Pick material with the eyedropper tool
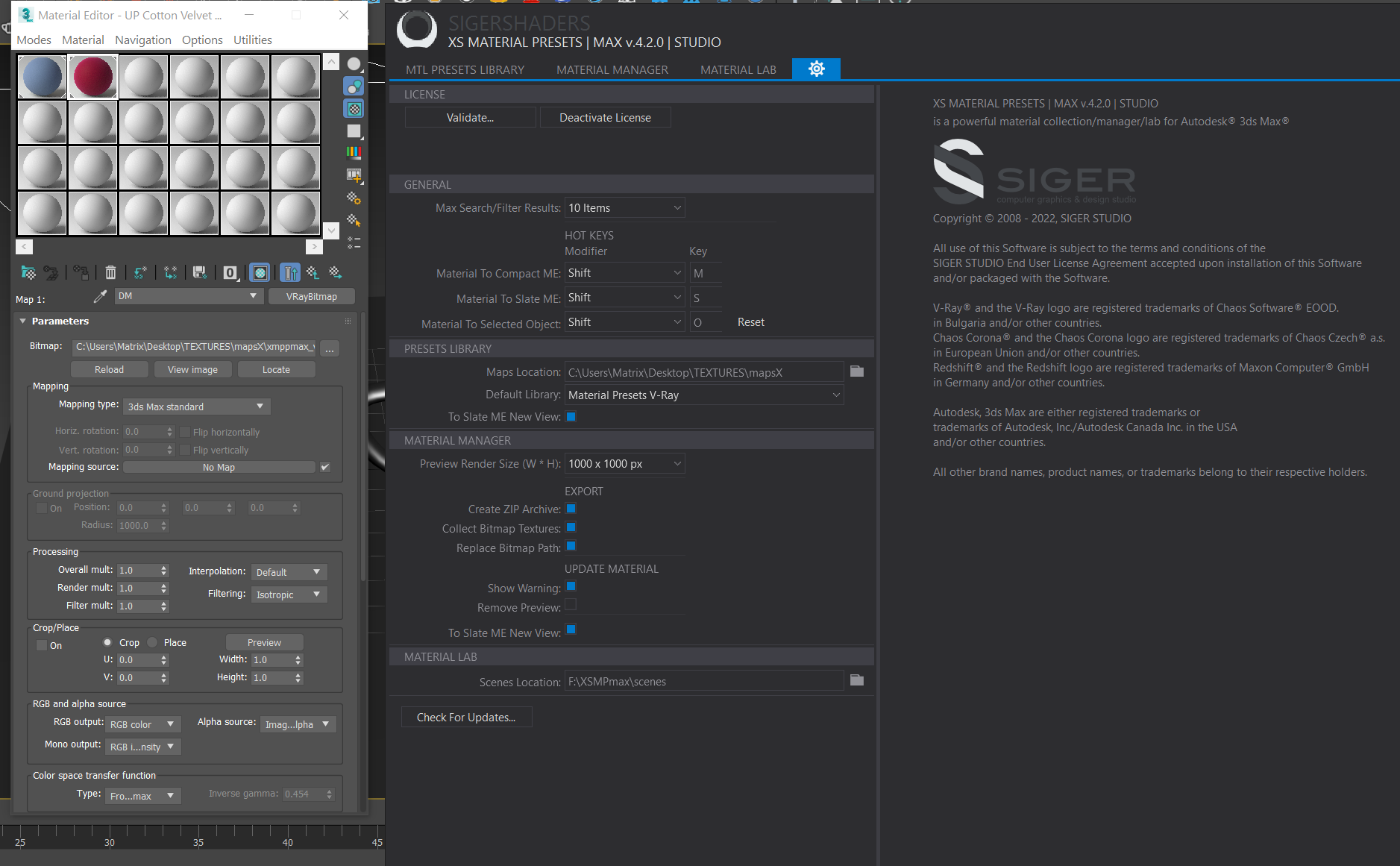Viewport: 1400px width, 866px height. 100,297
